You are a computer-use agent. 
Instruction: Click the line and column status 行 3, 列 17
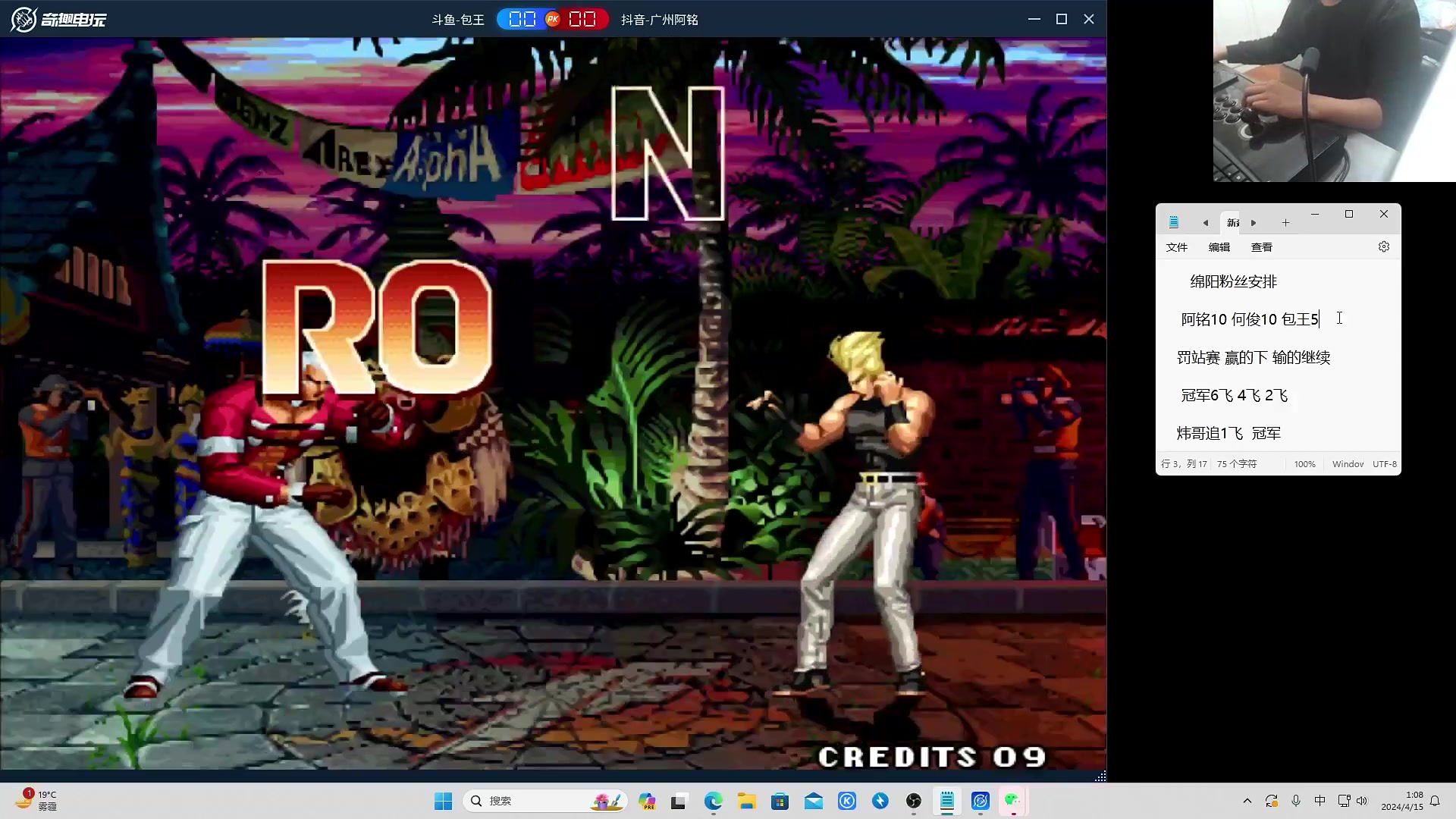tap(1184, 464)
